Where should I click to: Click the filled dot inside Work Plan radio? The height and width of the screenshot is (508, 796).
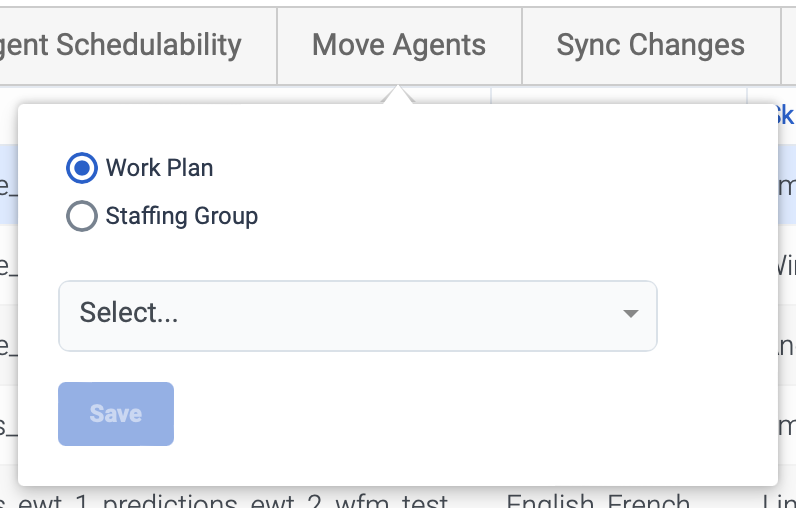point(81,168)
